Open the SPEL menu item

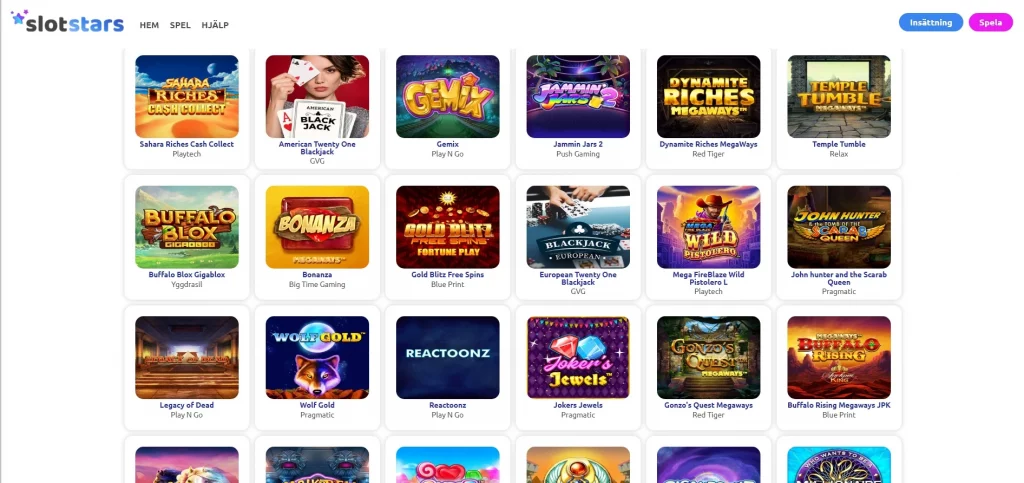[180, 25]
